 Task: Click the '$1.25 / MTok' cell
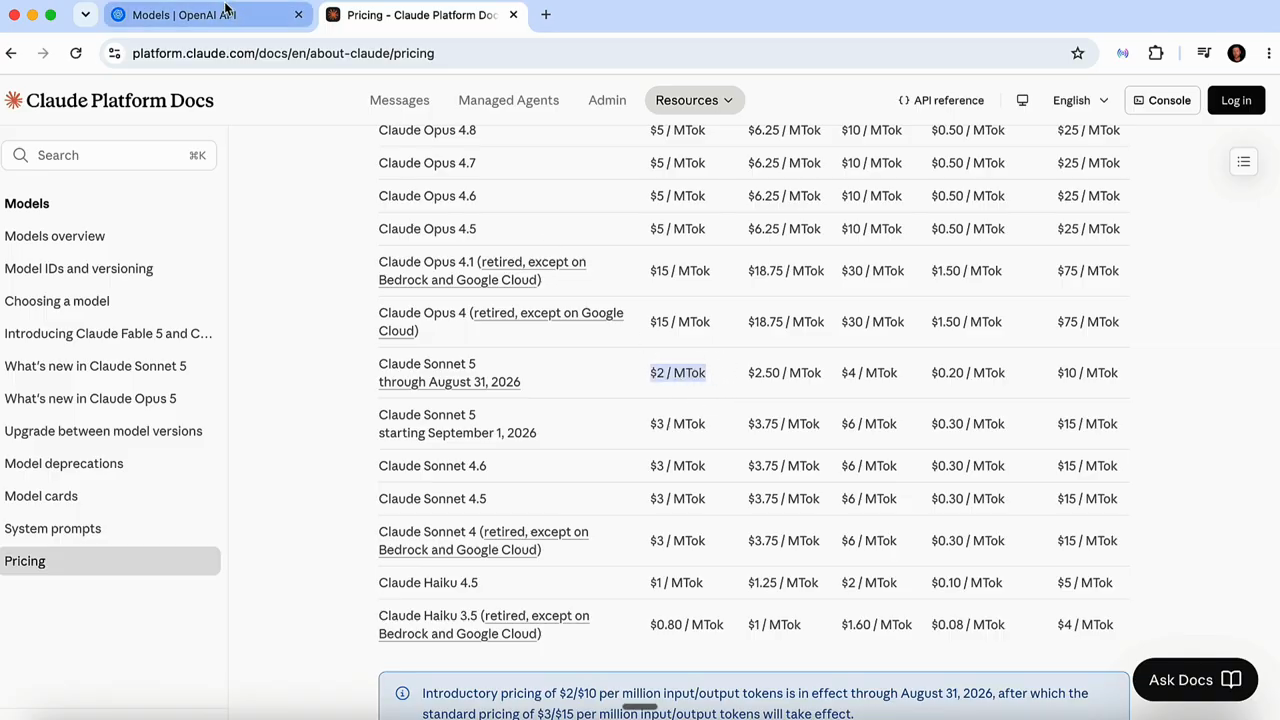[x=783, y=583]
